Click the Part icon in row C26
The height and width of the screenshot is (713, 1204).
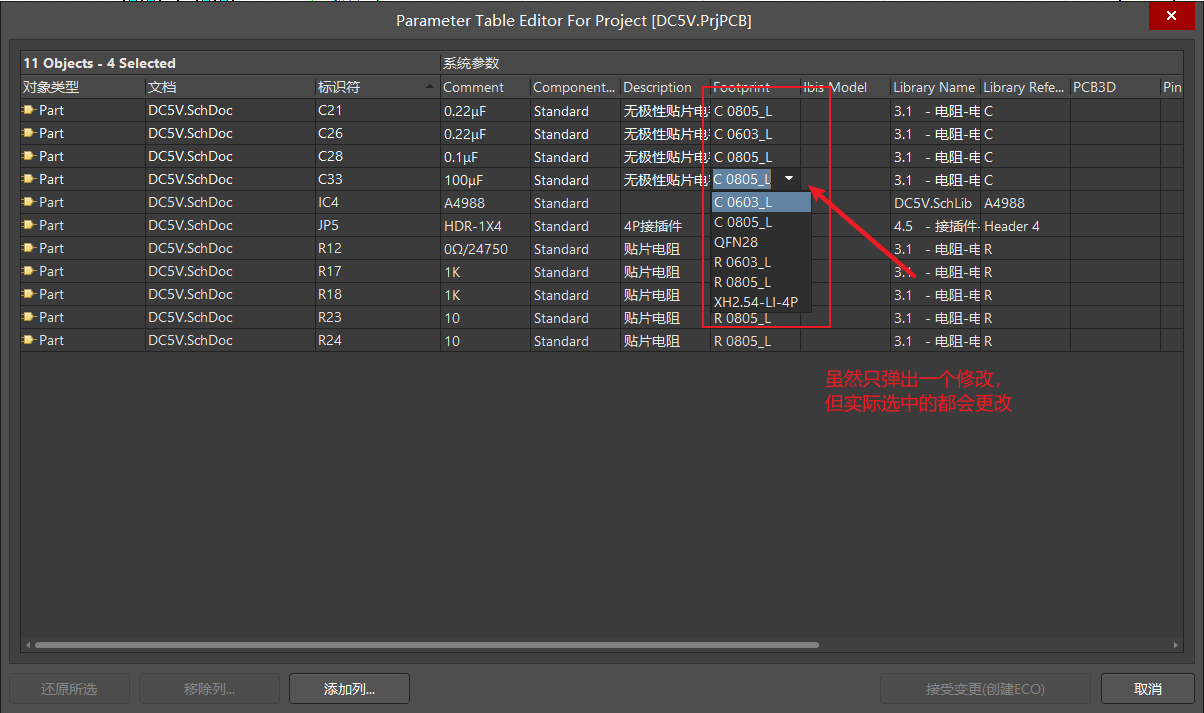coord(29,133)
